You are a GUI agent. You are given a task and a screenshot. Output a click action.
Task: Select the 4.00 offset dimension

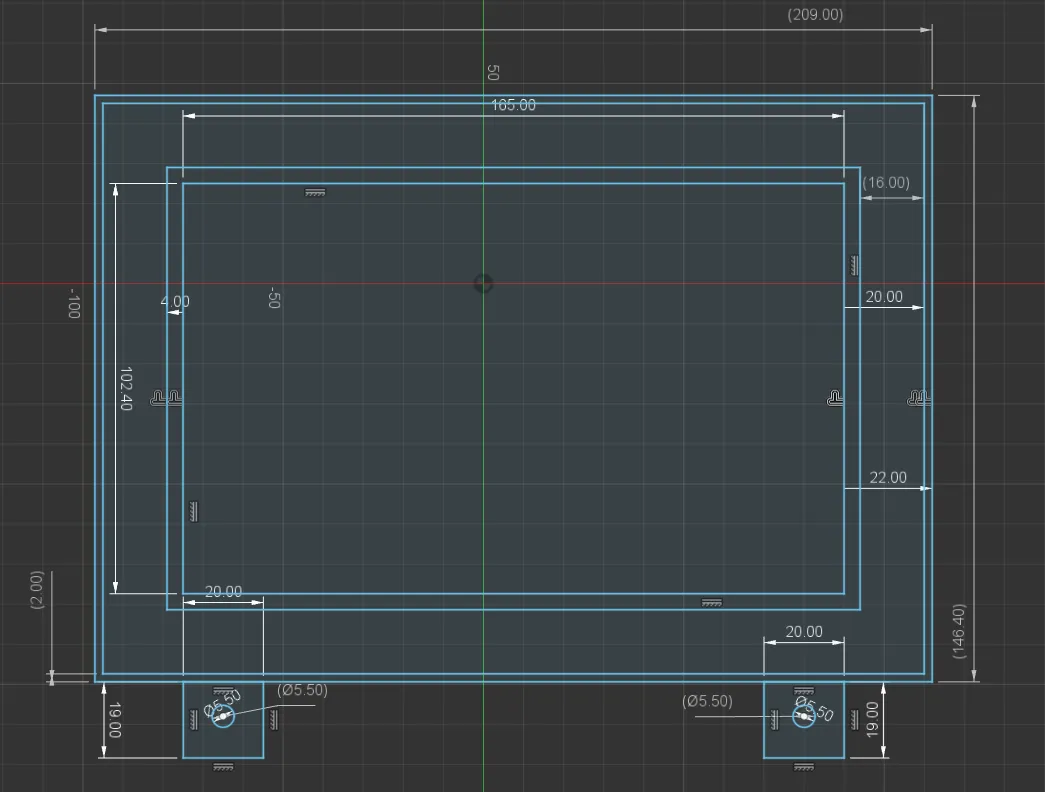point(175,301)
